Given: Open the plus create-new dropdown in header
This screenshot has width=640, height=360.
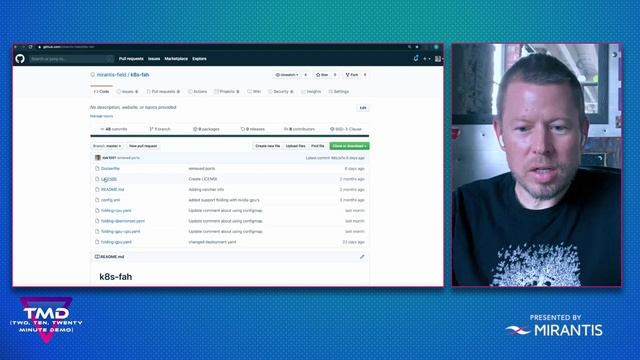Looking at the screenshot, I should (x=427, y=59).
